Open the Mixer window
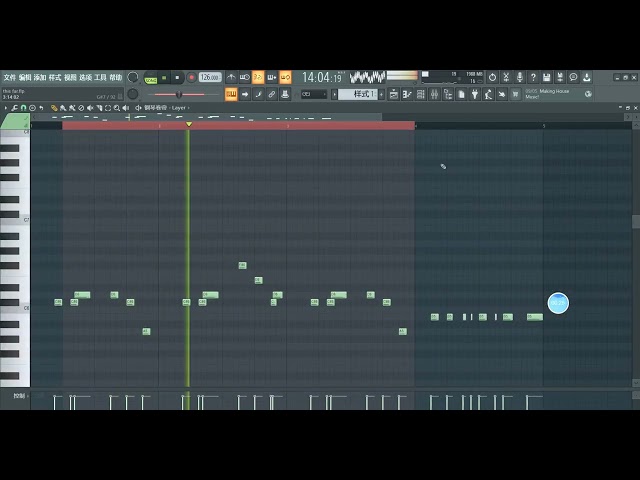This screenshot has height=480, width=640. tap(434, 94)
